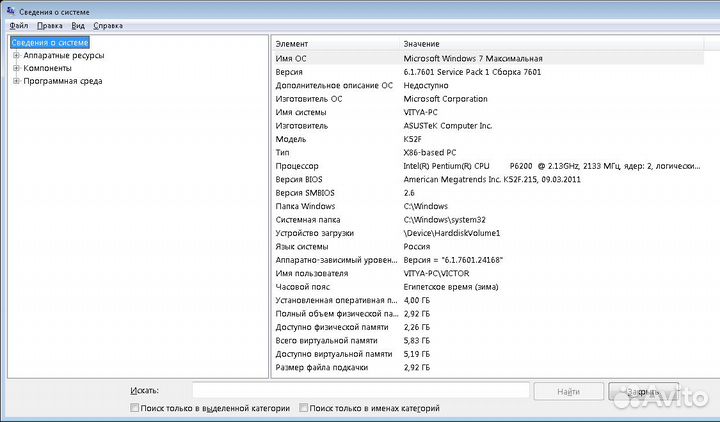Click the VITYA-PC\VICTOR value

(436, 274)
